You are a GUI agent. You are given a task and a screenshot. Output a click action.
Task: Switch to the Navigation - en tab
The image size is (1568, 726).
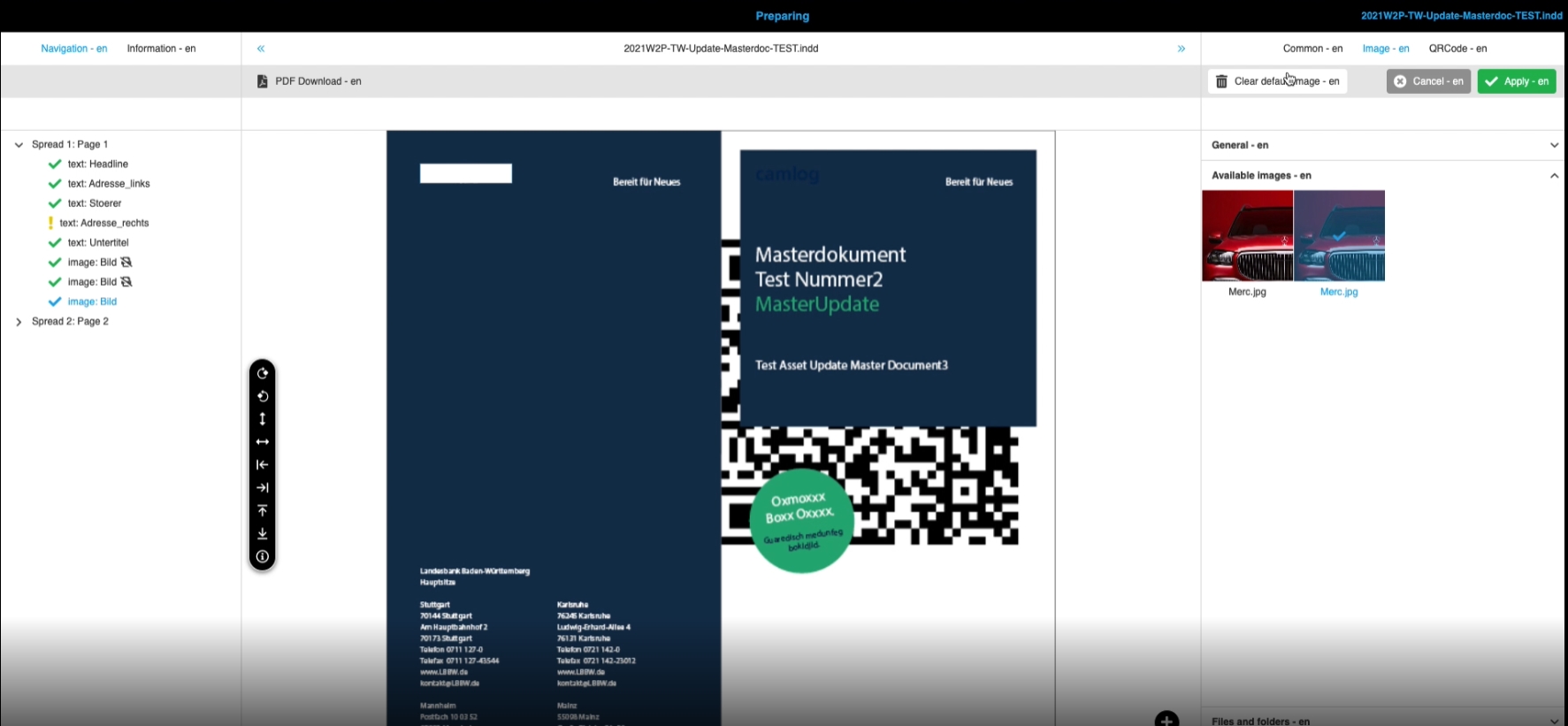[x=74, y=49]
